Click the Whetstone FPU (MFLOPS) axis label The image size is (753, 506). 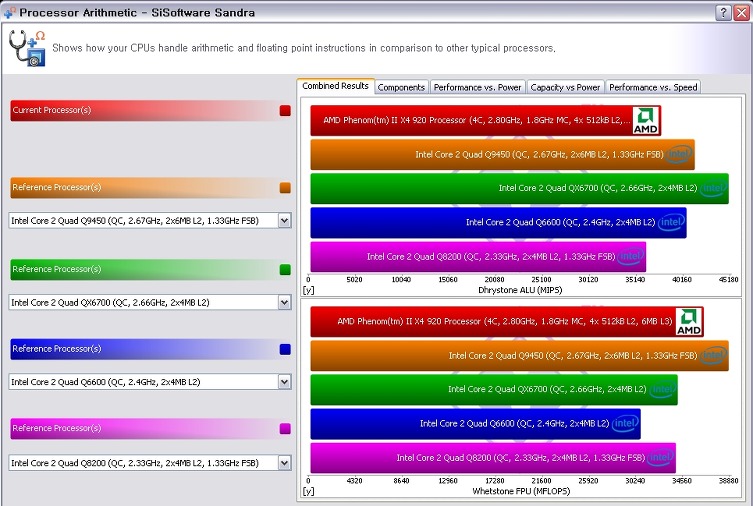(521, 491)
